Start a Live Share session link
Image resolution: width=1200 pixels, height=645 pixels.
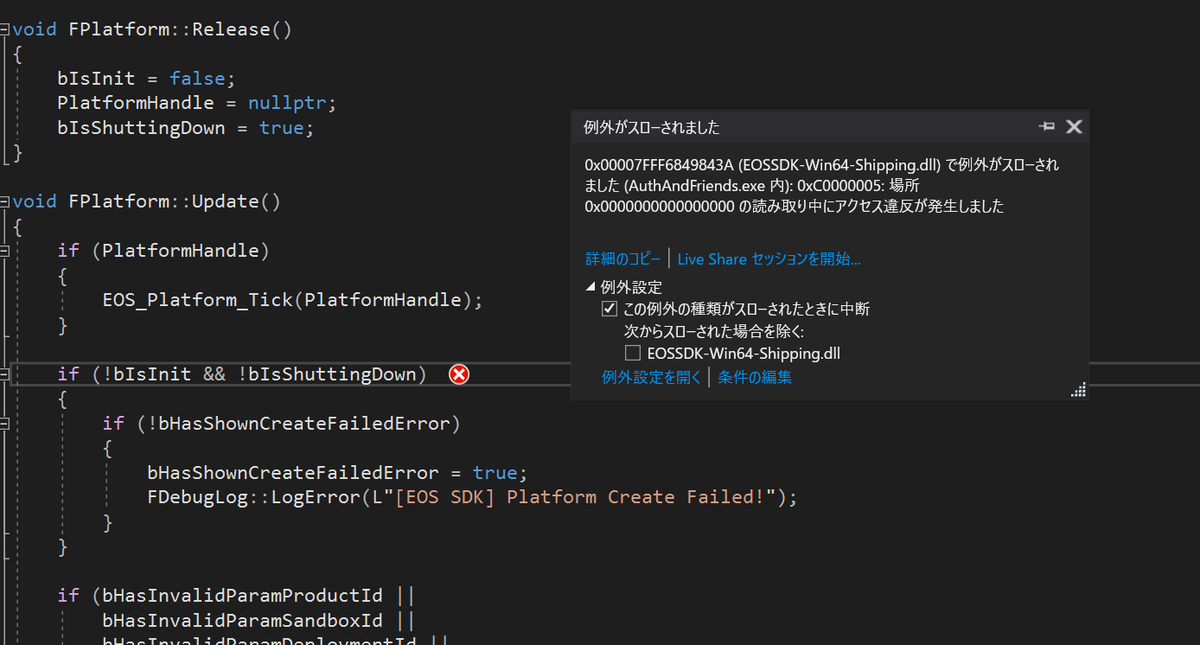pos(769,259)
